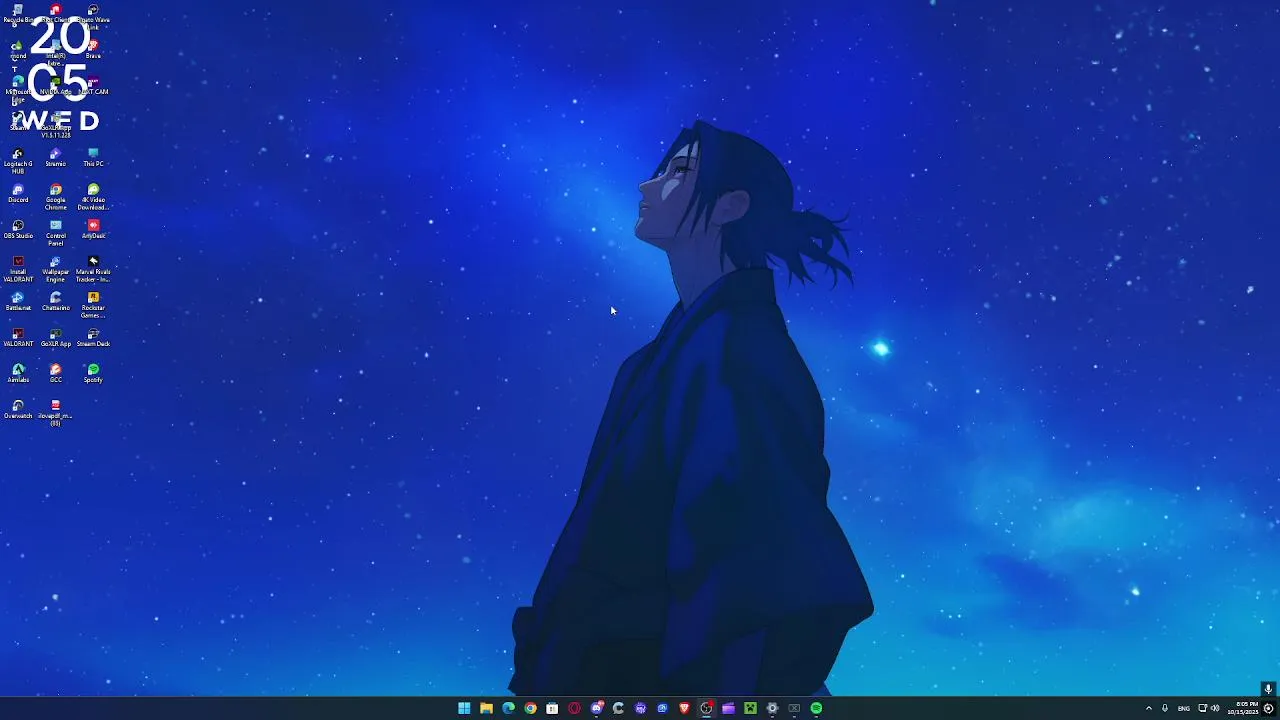Select the Control Panel desktop icon
The height and width of the screenshot is (720, 1280).
point(55,233)
